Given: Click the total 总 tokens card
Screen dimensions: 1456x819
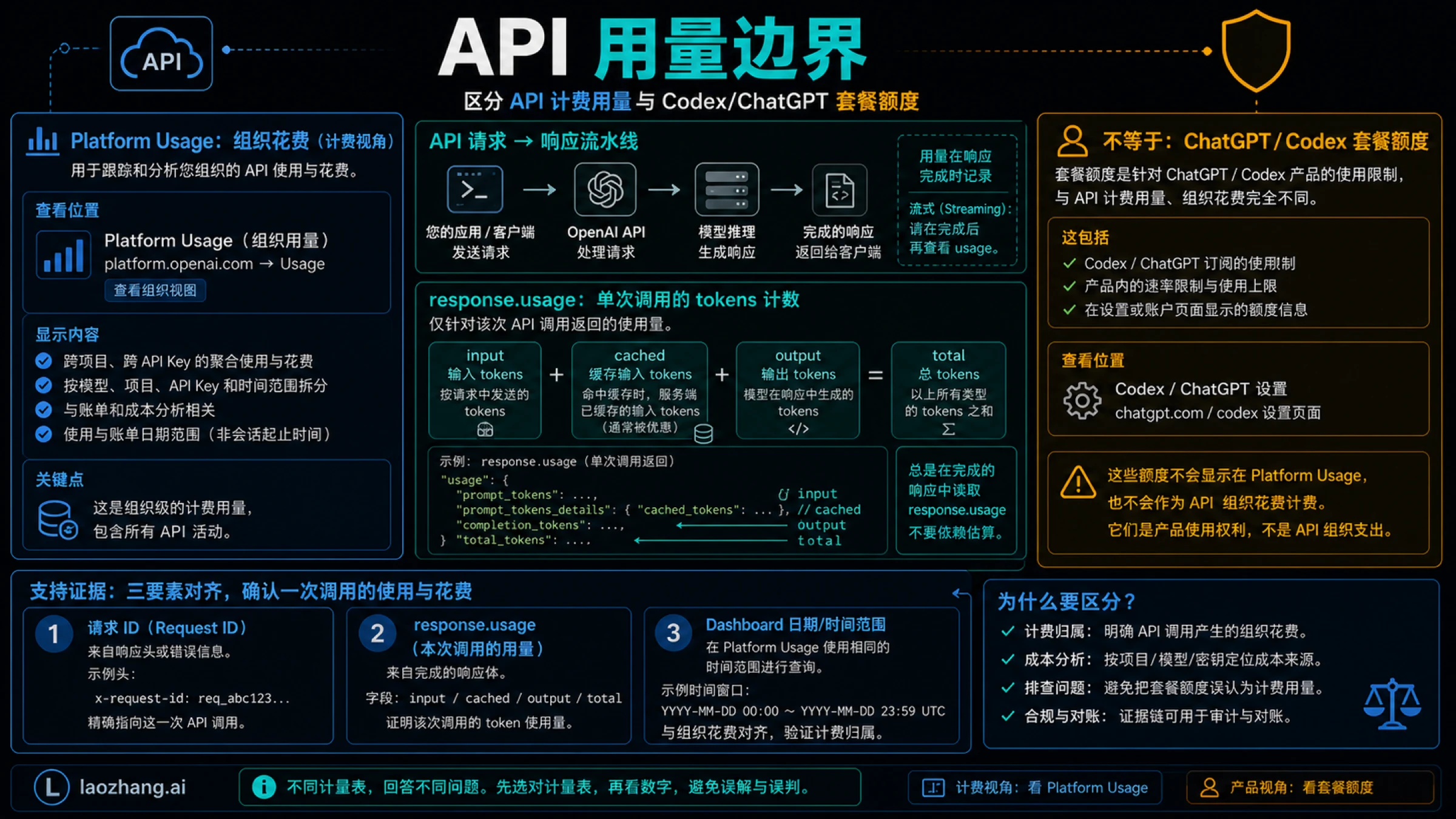Looking at the screenshot, I should pos(949,390).
